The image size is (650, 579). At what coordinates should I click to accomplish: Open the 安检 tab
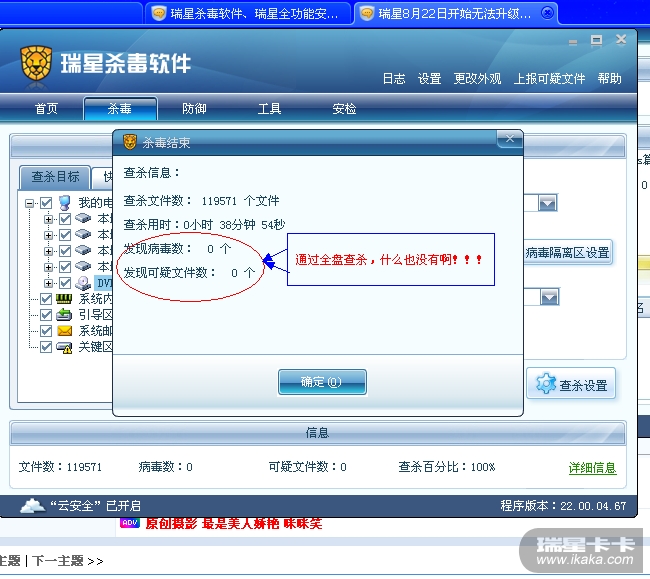coord(344,109)
